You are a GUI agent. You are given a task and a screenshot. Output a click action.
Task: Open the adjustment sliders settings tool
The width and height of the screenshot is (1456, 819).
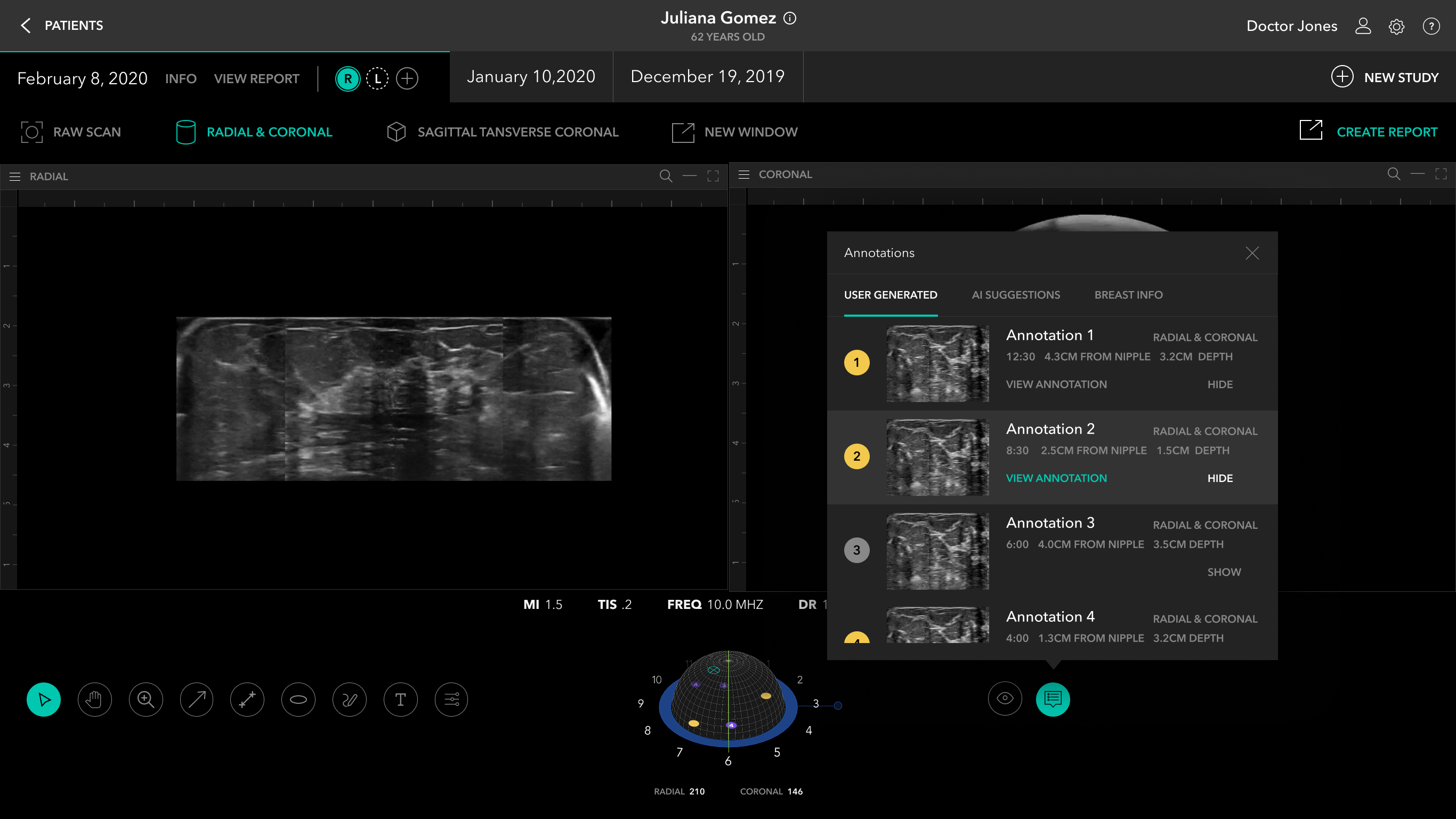[451, 700]
